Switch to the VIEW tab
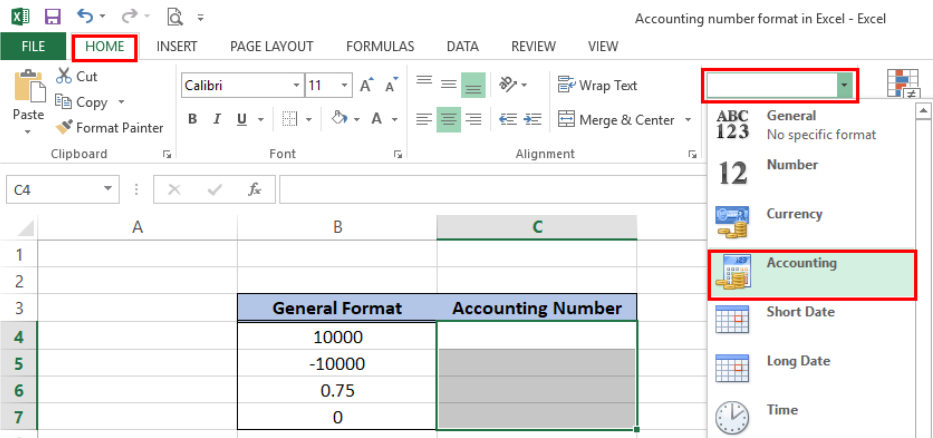Viewport: 933px width, 438px height. (x=603, y=46)
